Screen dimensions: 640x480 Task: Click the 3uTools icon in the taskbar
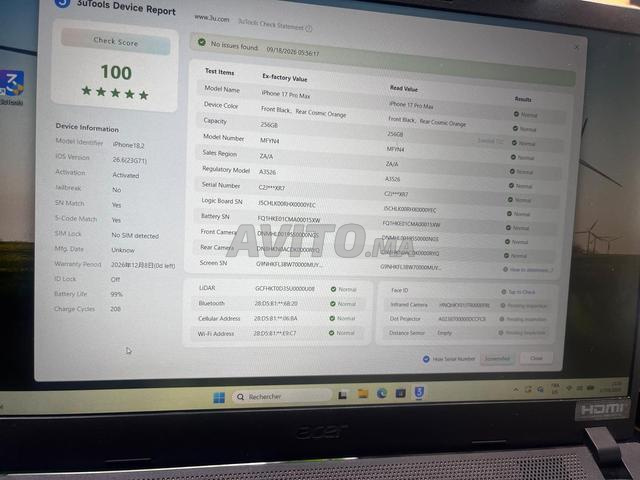[x=419, y=392]
